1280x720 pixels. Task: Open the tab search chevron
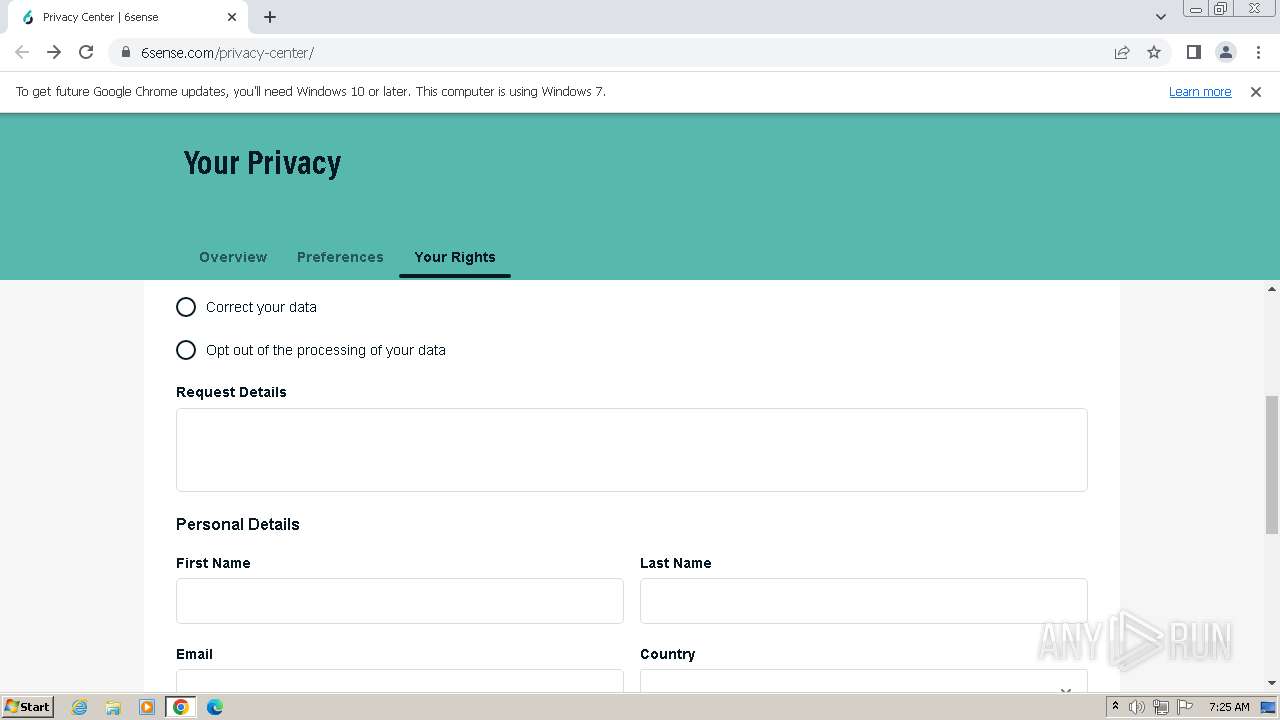1161,17
